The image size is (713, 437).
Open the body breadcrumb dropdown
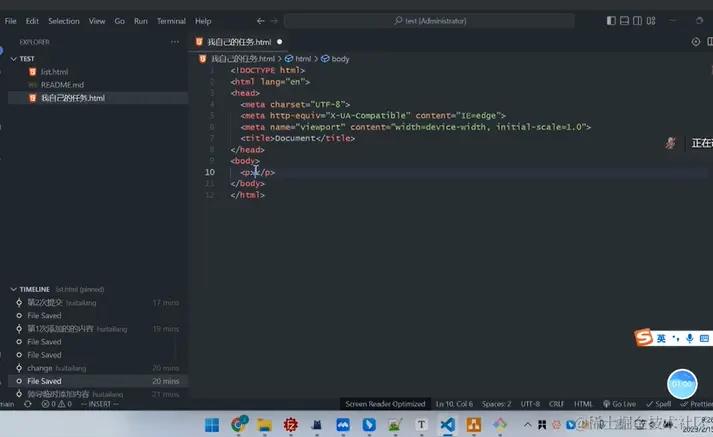(340, 59)
